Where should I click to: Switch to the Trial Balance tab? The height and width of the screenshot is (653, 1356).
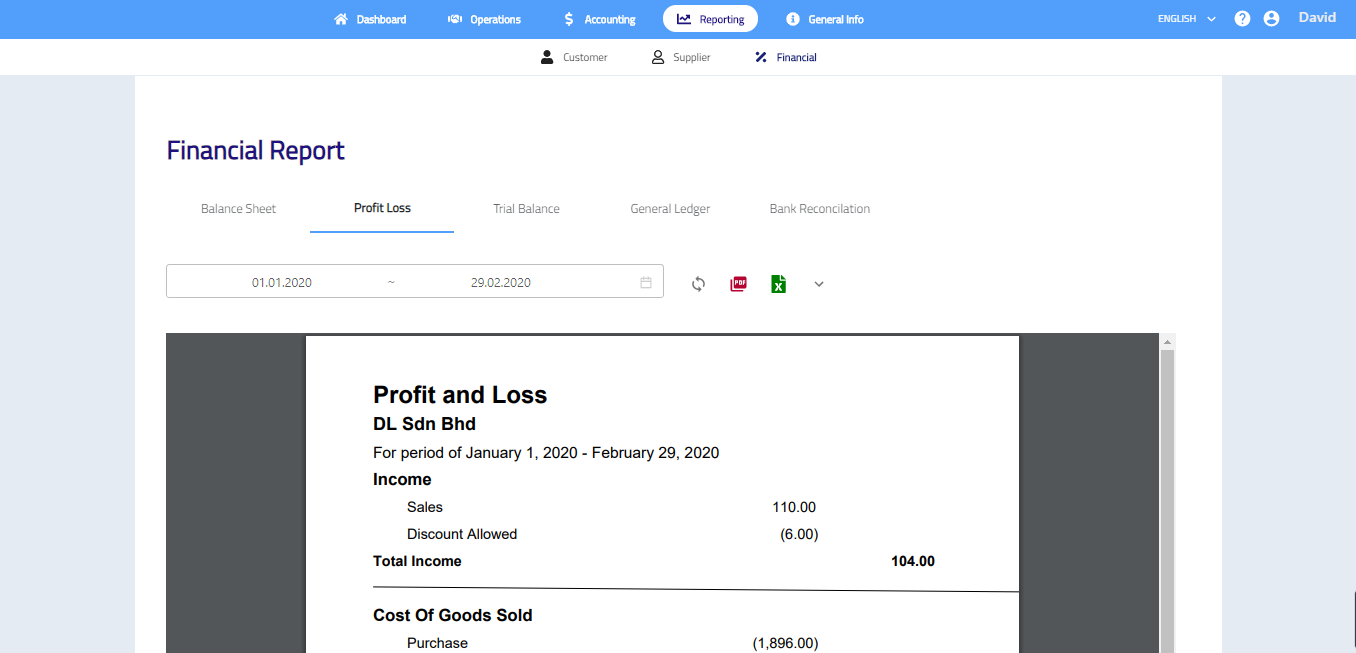tap(526, 209)
